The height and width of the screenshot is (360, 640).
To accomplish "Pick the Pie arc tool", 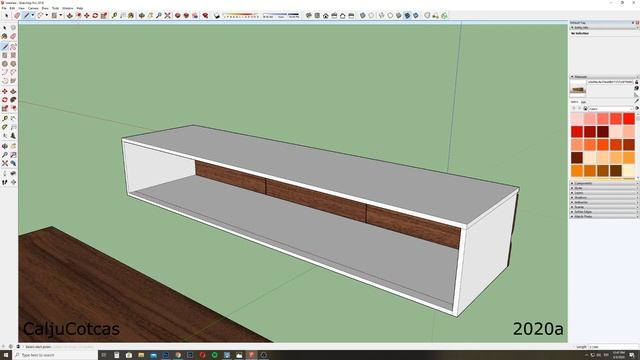I will [x=13, y=81].
